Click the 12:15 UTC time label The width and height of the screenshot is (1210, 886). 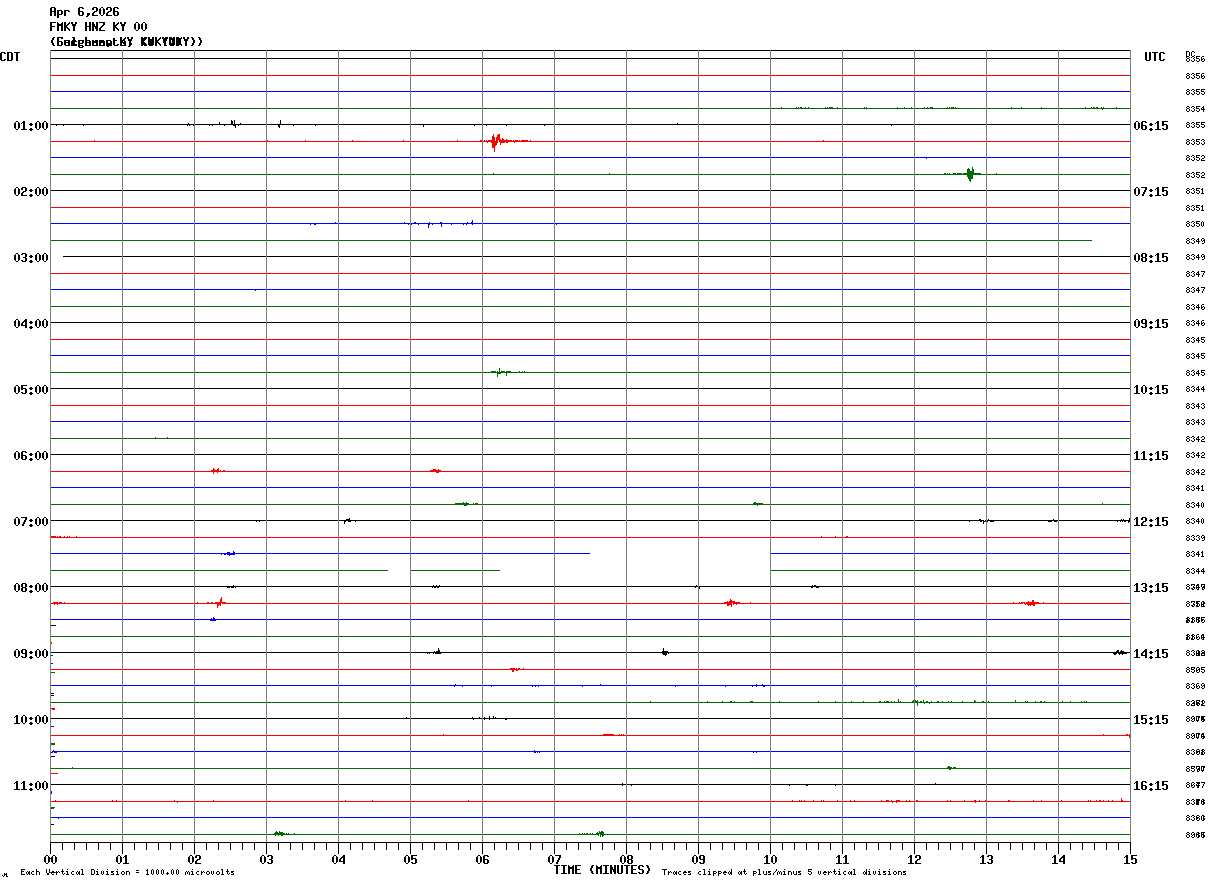click(x=1151, y=521)
